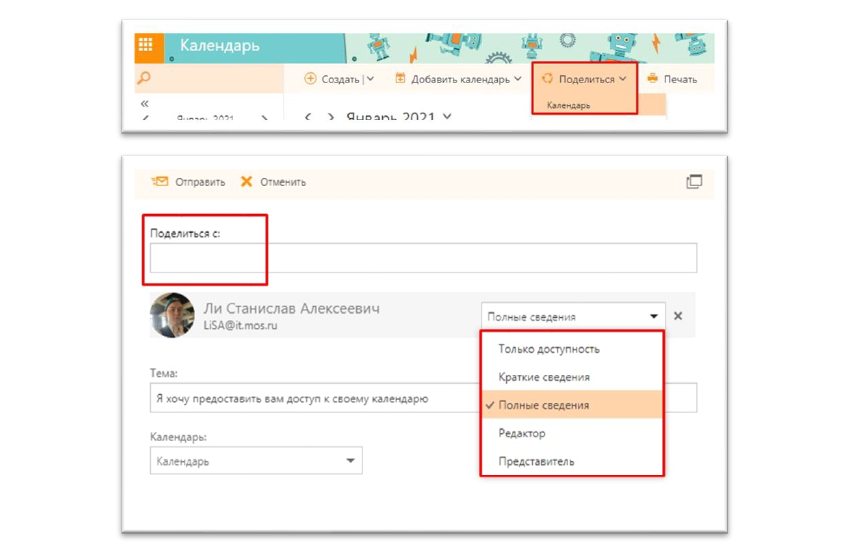Click the printer icon for Печать

pyautogui.click(x=653, y=79)
